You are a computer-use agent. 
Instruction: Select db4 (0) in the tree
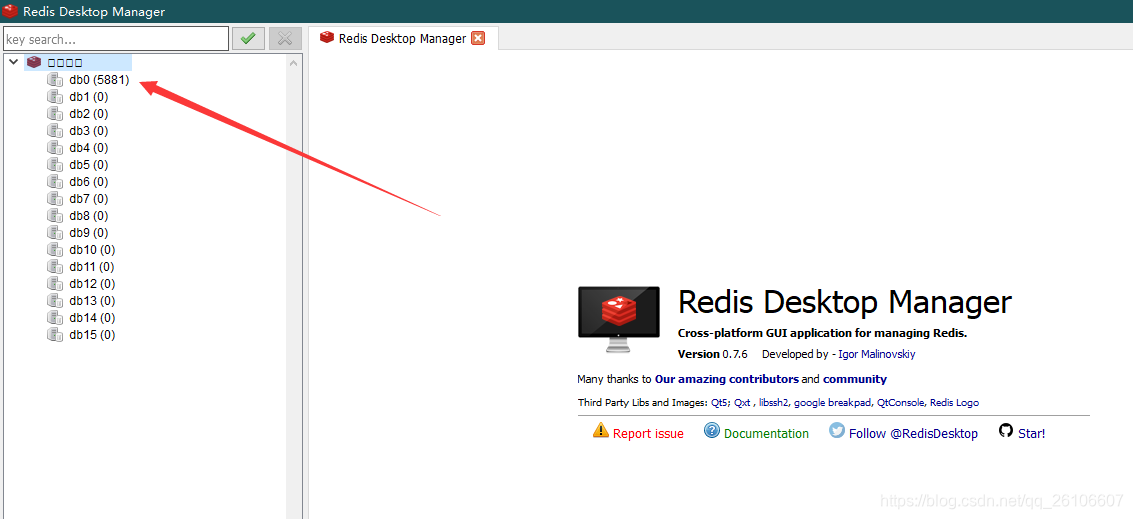click(89, 147)
